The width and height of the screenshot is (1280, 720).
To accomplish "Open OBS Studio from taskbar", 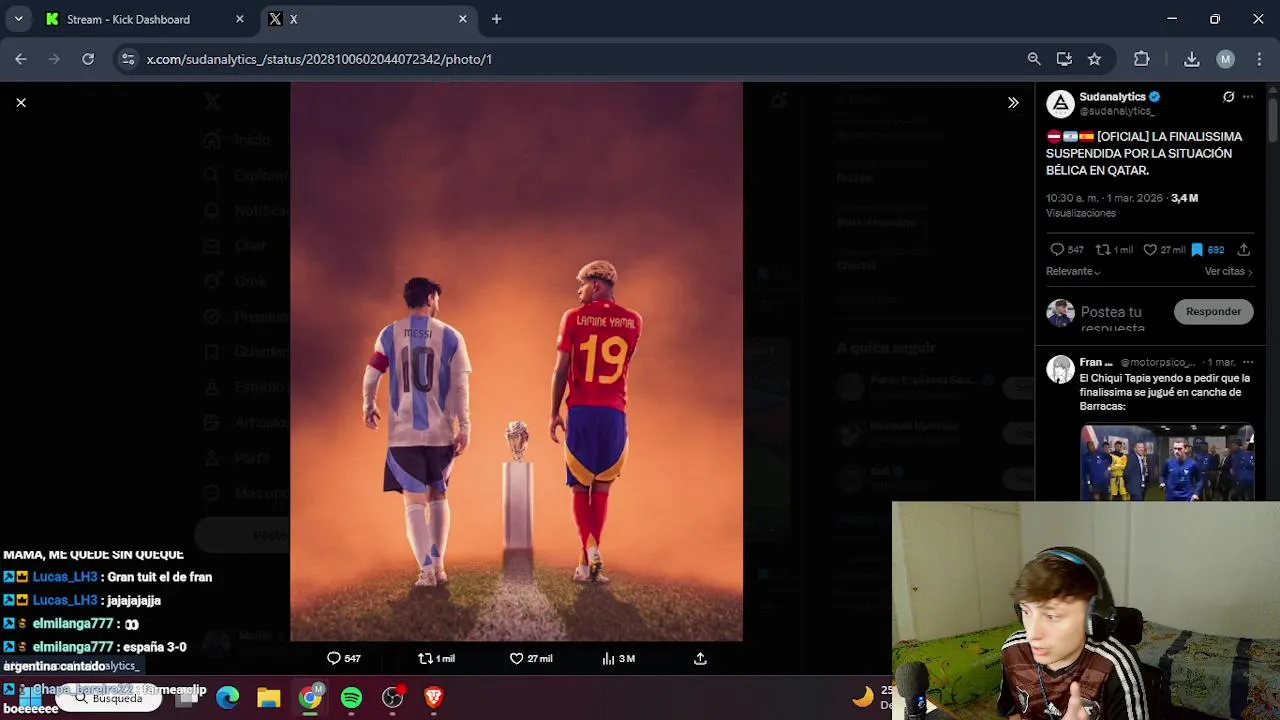I will click(392, 697).
